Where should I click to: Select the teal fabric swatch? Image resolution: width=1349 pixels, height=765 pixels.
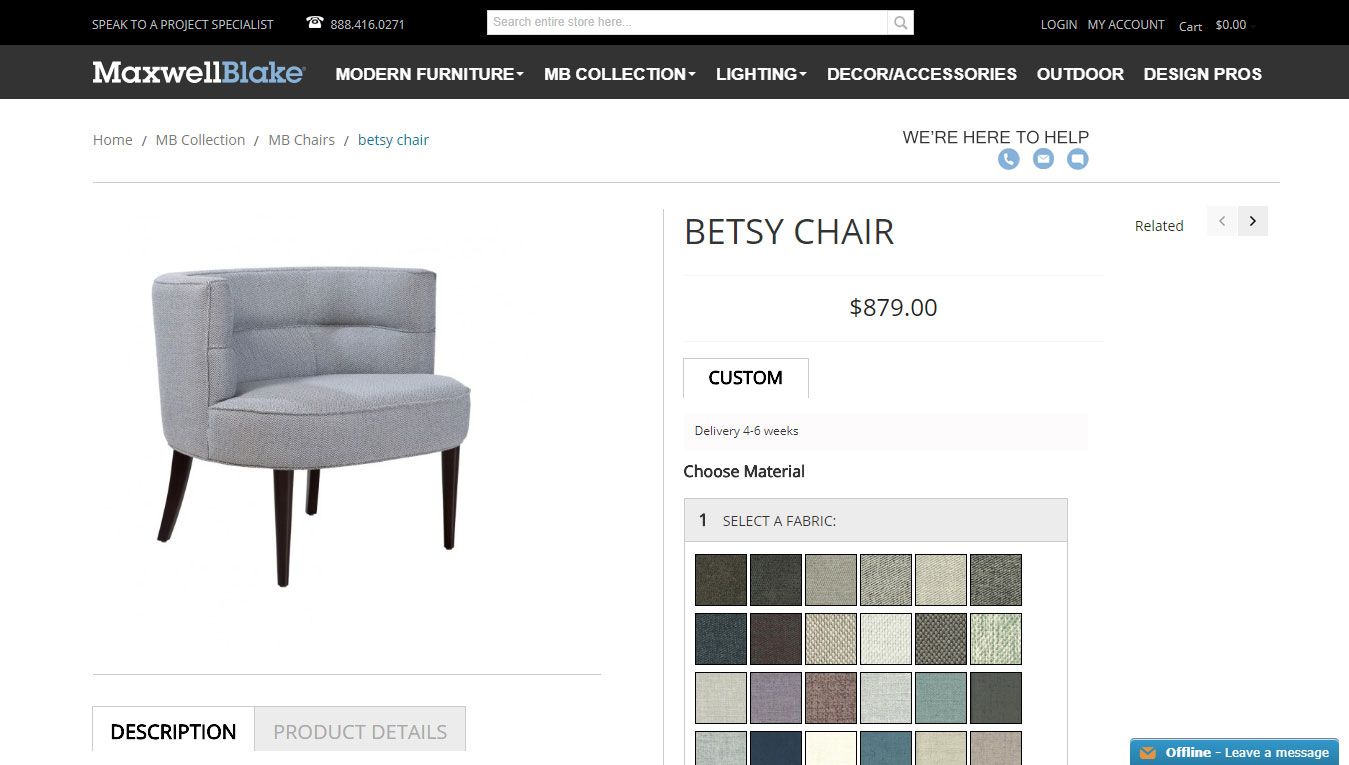(941, 697)
